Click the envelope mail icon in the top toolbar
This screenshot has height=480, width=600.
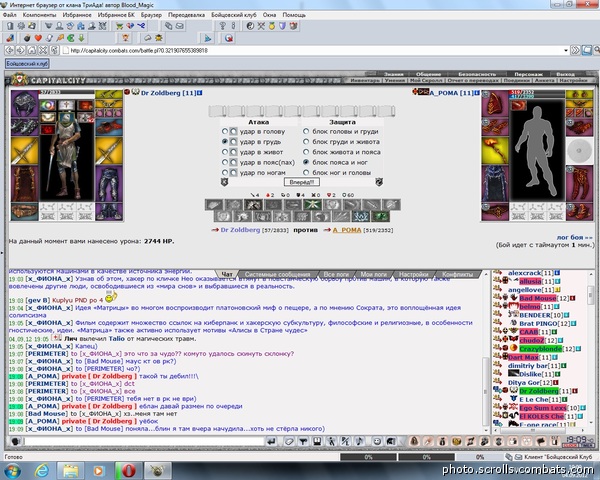(x=179, y=26)
